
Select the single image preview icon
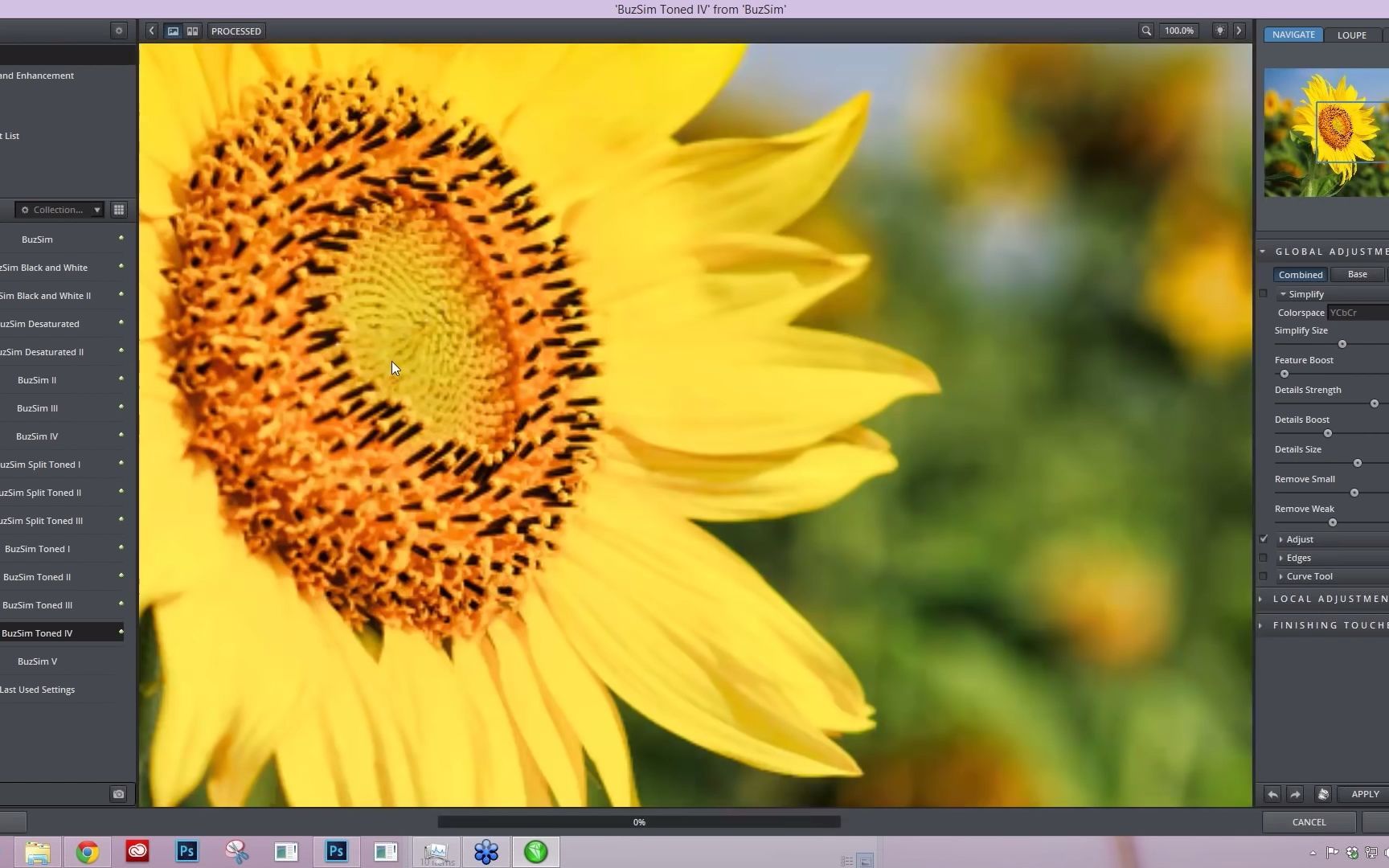coord(173,31)
